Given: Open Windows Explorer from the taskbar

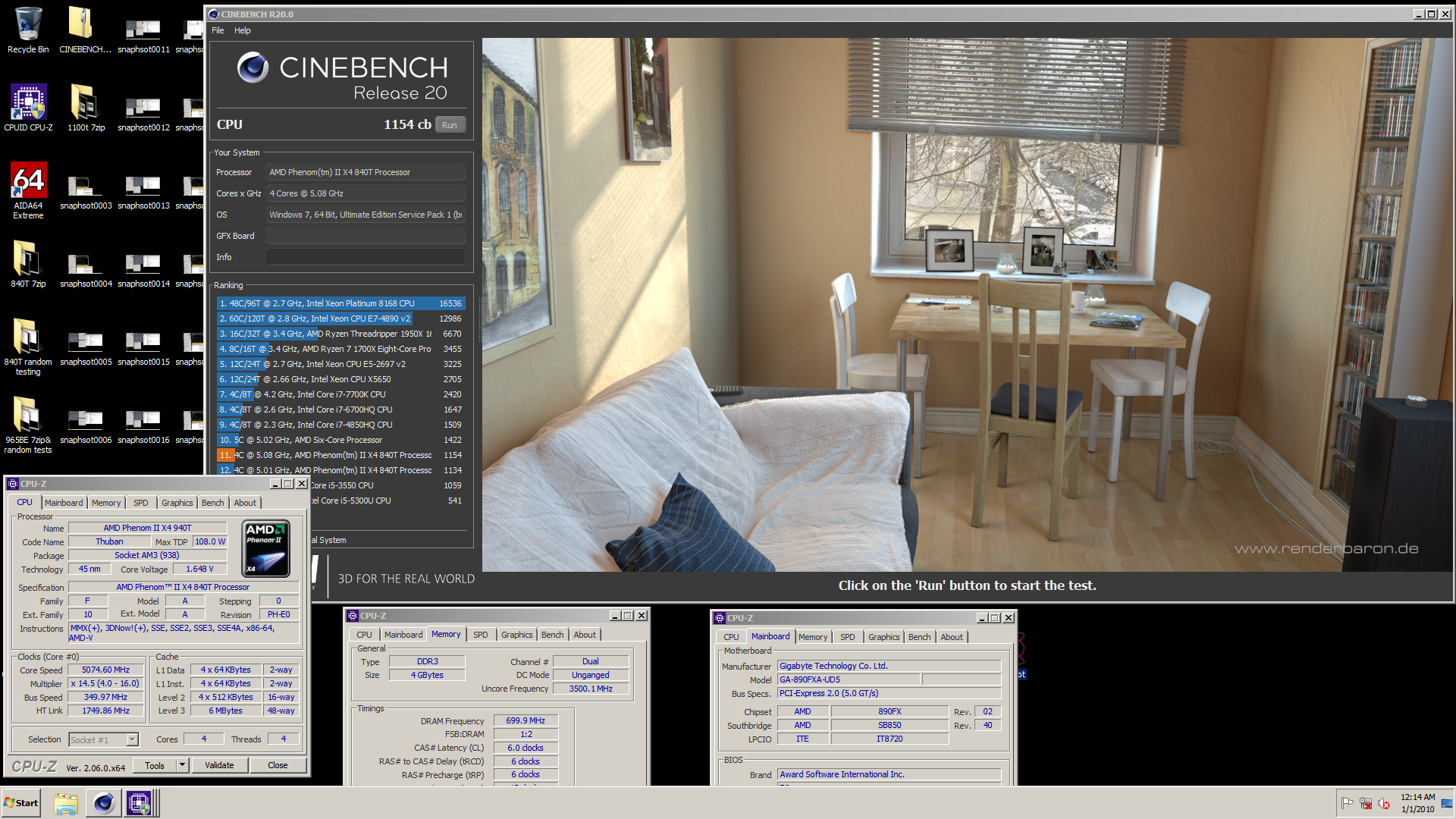Looking at the screenshot, I should (66, 803).
